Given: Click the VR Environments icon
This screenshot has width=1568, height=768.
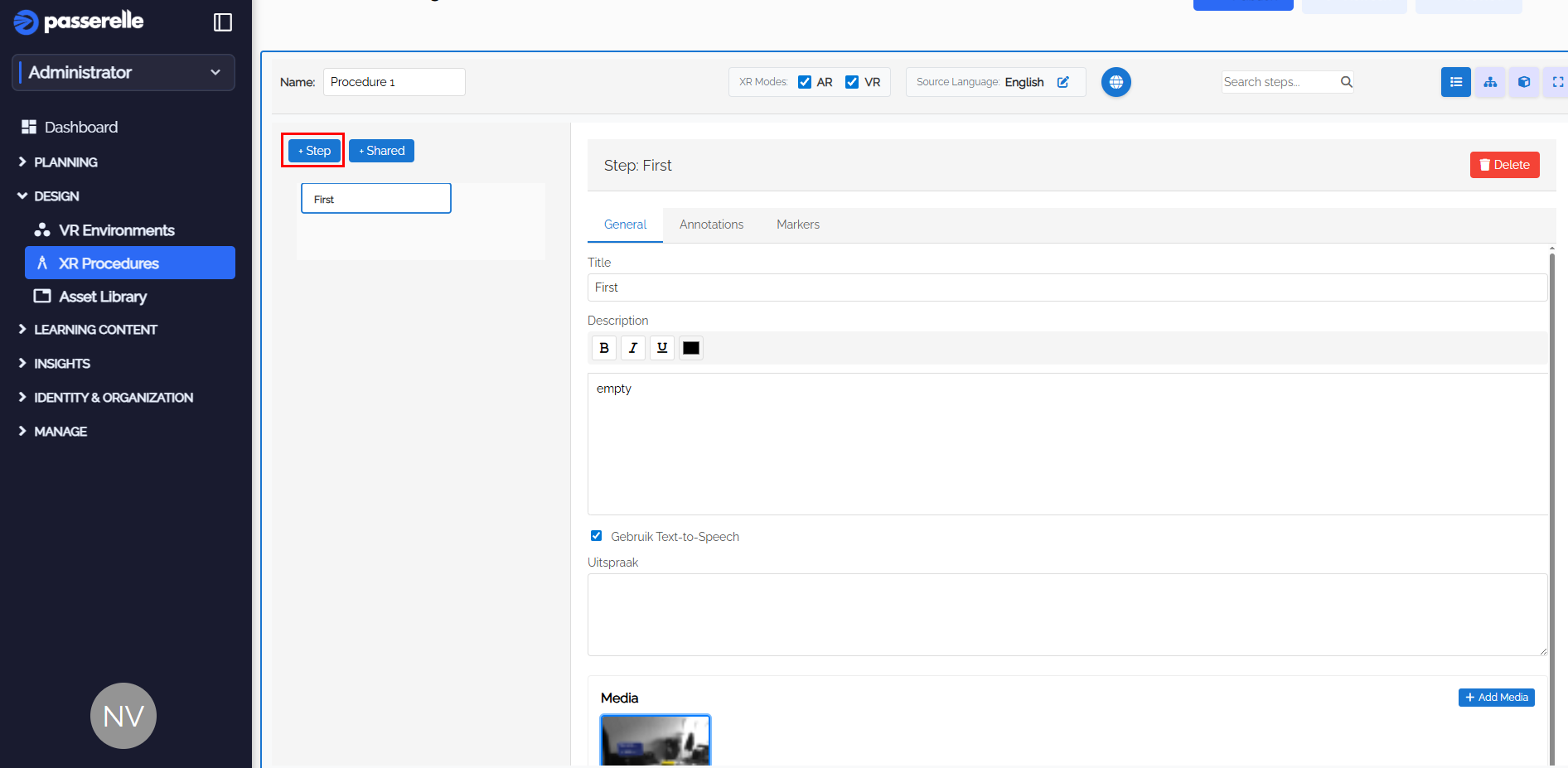Looking at the screenshot, I should (x=42, y=229).
